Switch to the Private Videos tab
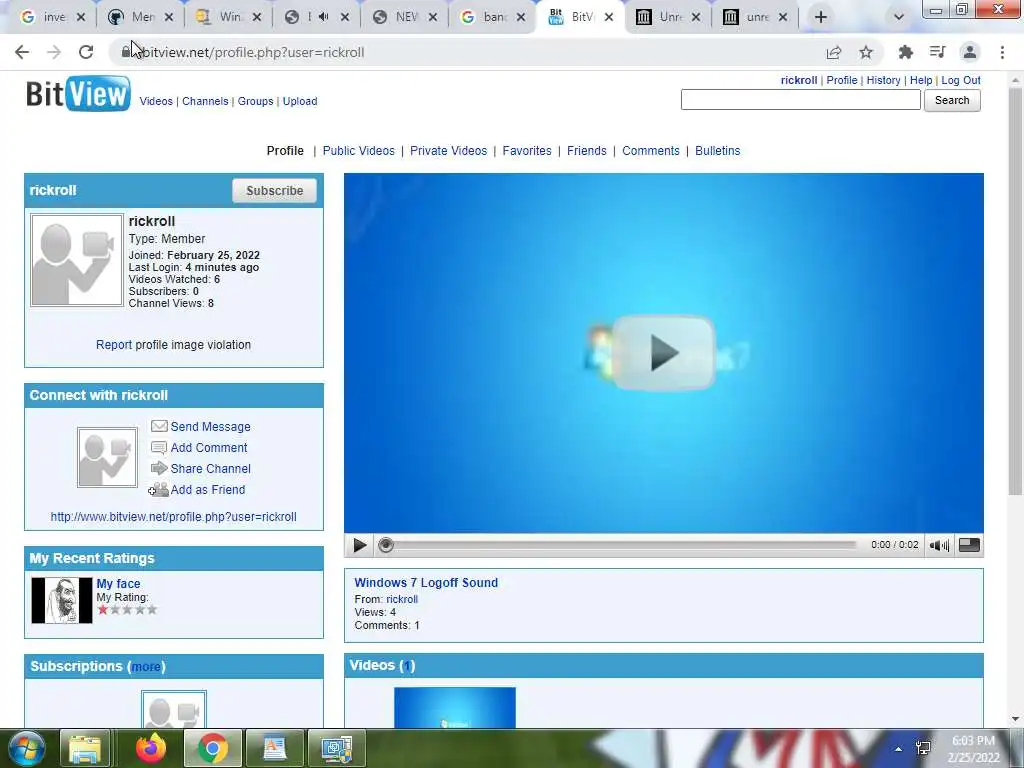The height and width of the screenshot is (768, 1024). (449, 151)
